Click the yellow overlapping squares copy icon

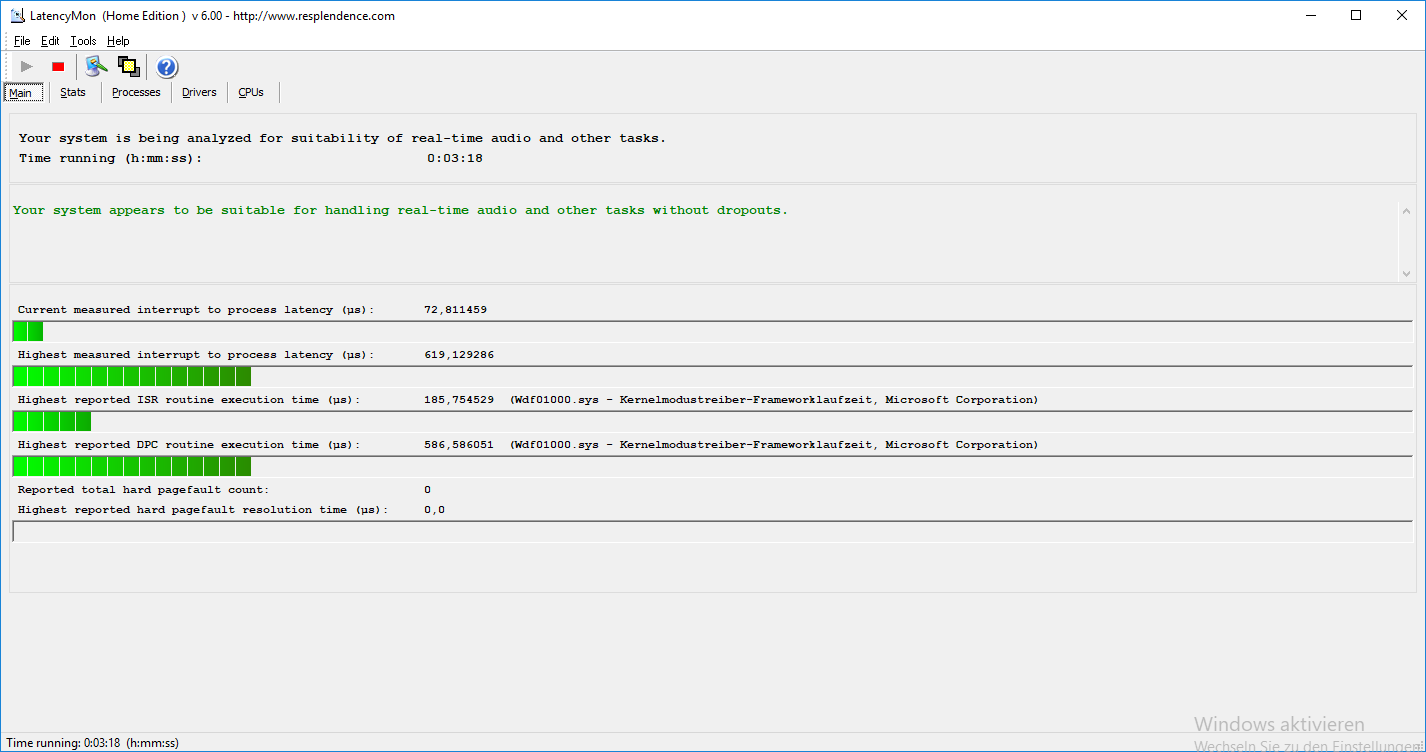click(128, 67)
